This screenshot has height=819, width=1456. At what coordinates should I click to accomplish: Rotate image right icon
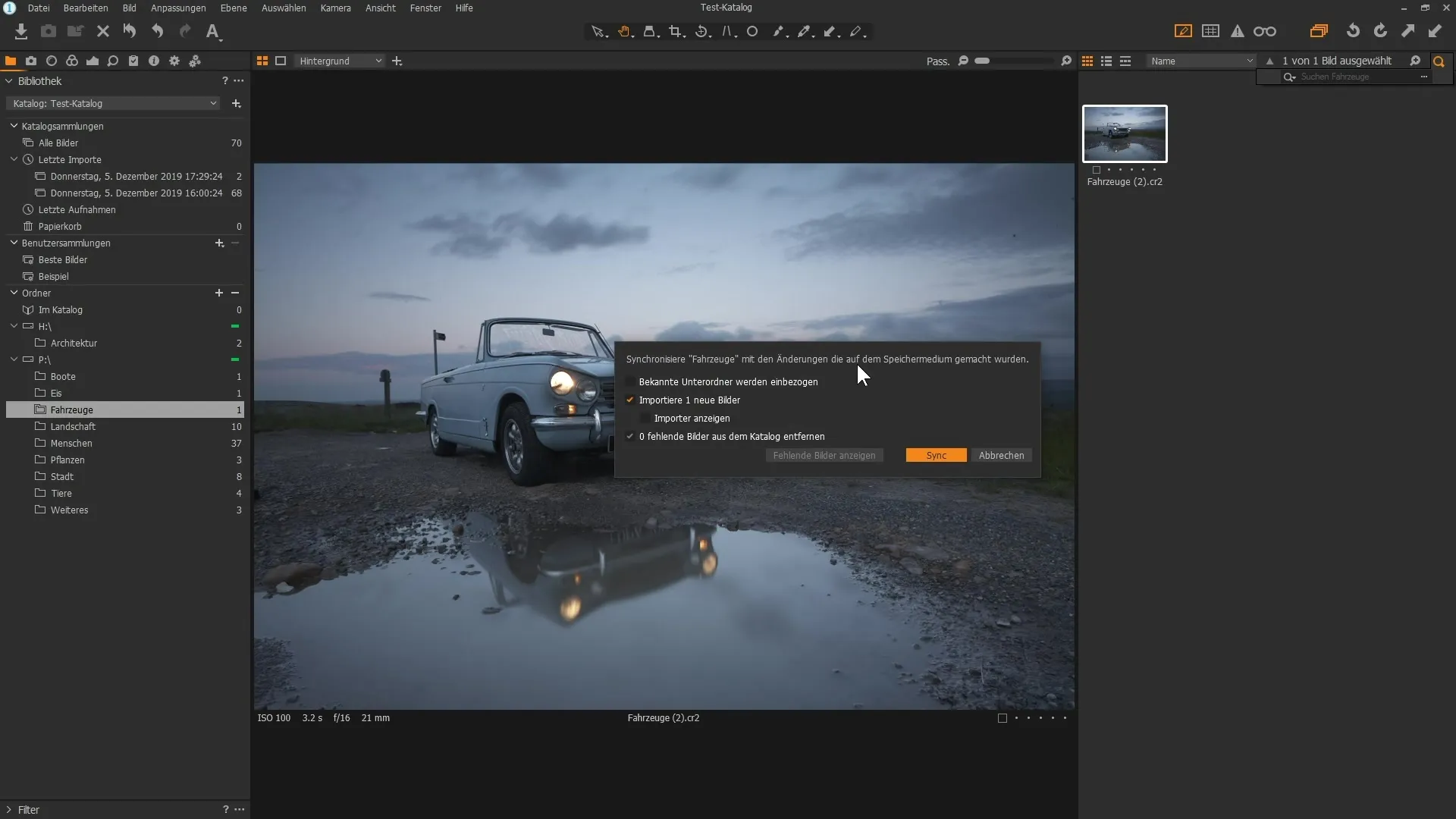click(x=1380, y=31)
